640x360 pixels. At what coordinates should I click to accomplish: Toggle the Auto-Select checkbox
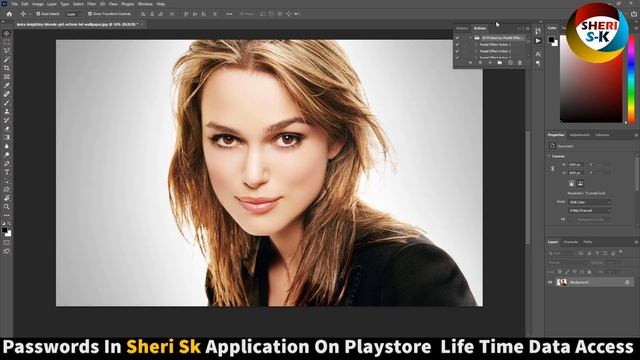[38, 14]
